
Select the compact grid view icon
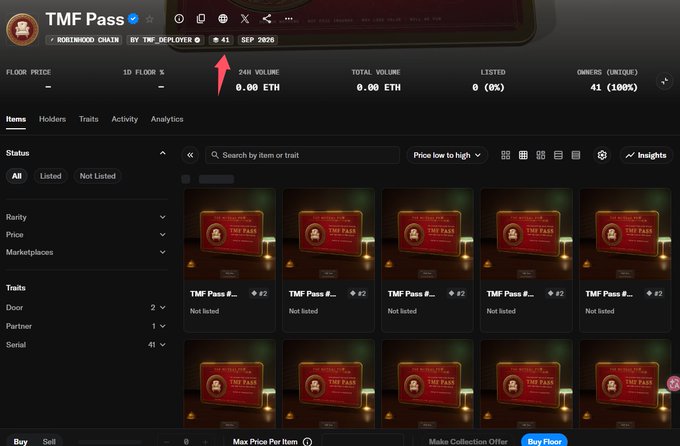(523, 155)
